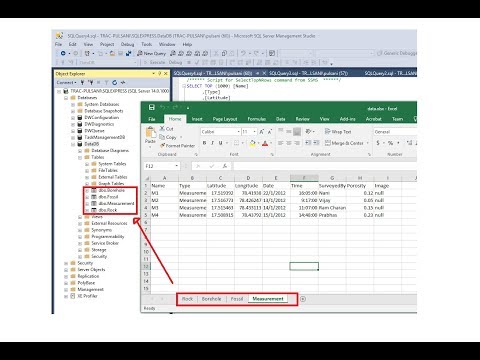
Task: Click the Percent Style icon in Excel
Action: [390, 143]
